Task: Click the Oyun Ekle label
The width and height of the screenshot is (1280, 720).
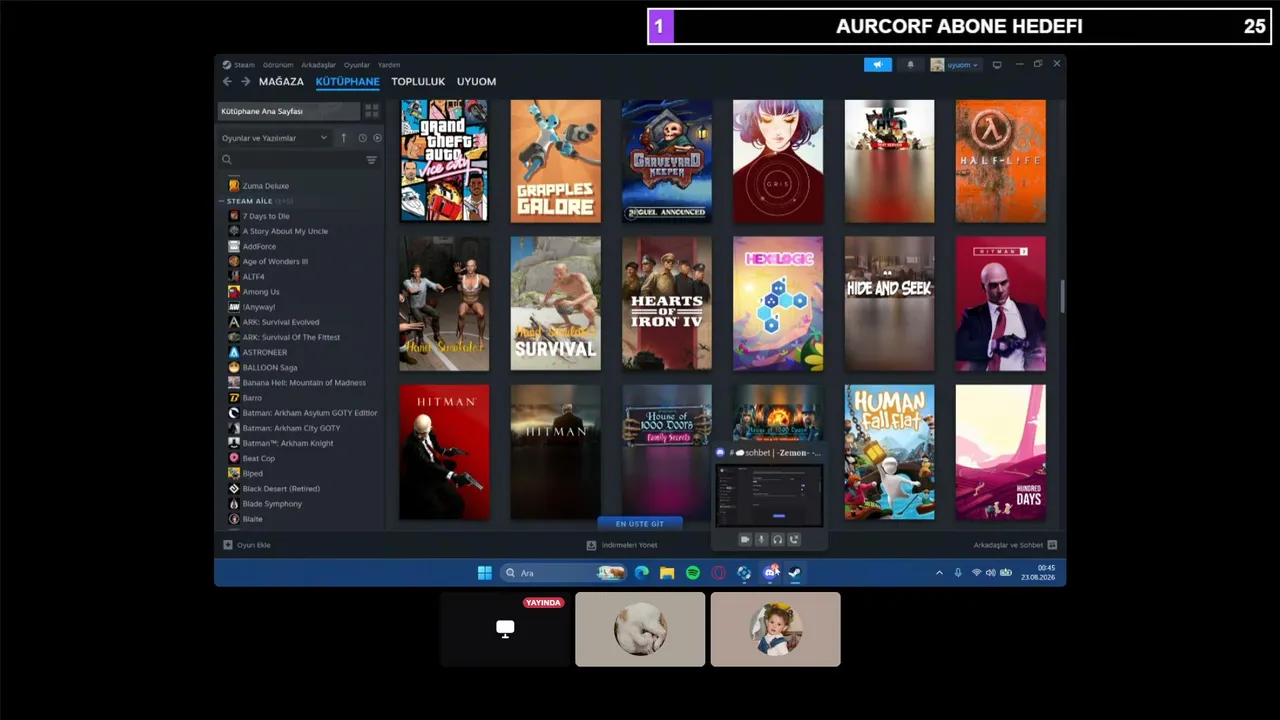Action: (254, 545)
